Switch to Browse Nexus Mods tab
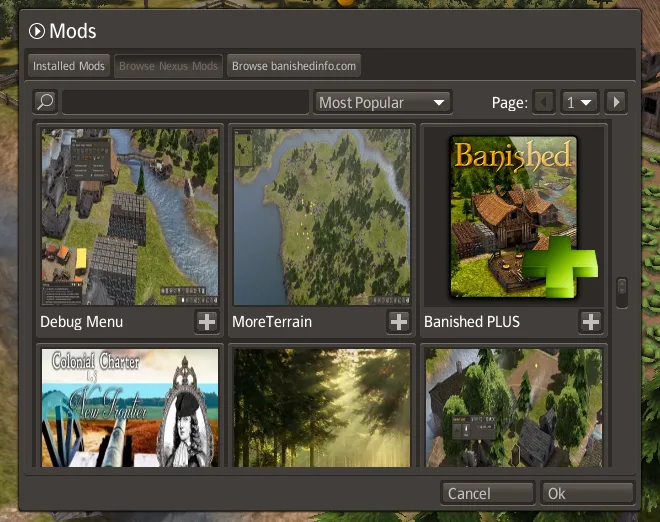 point(168,66)
